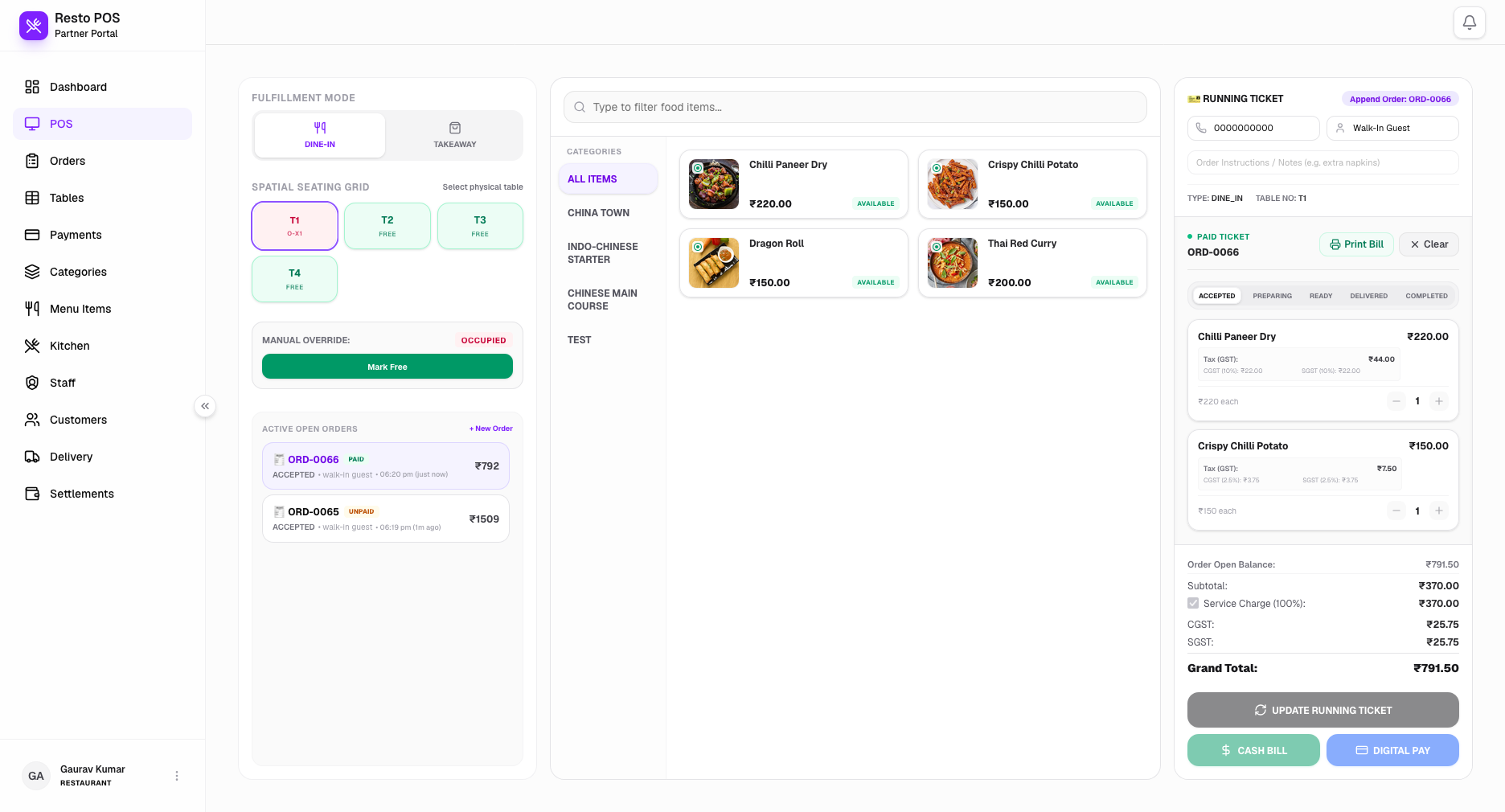Click the order instructions notes field
This screenshot has height=812, width=1505.
[x=1323, y=162]
